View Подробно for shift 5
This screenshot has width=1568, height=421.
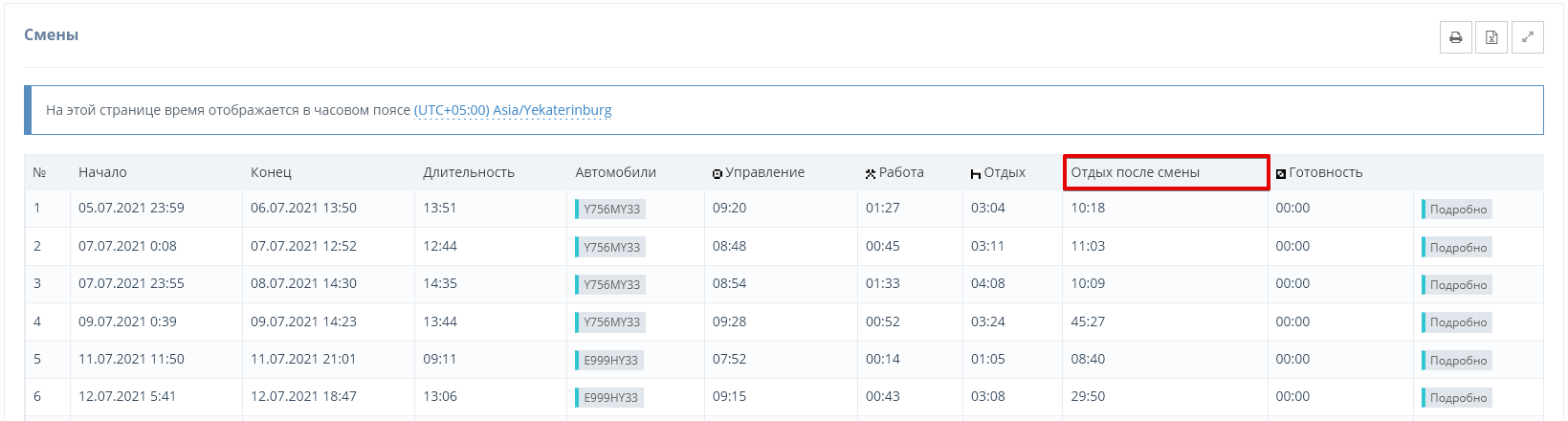(1457, 361)
